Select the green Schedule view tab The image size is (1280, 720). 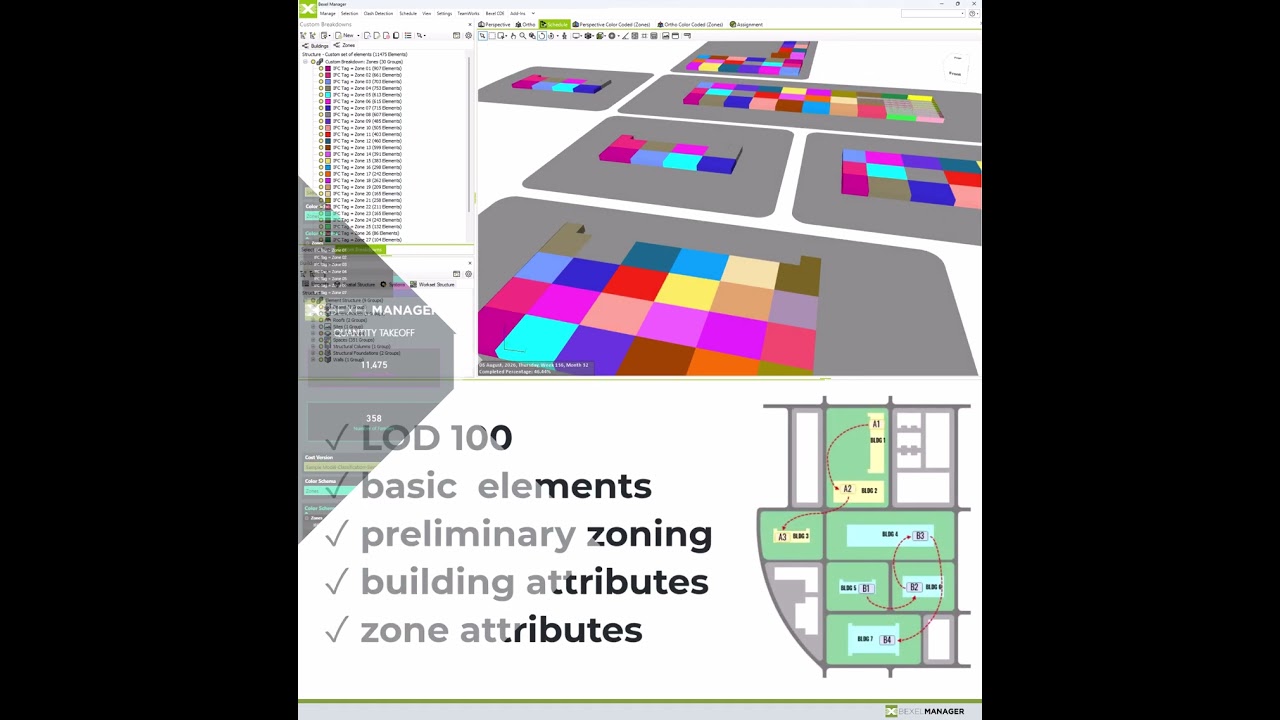pos(554,24)
